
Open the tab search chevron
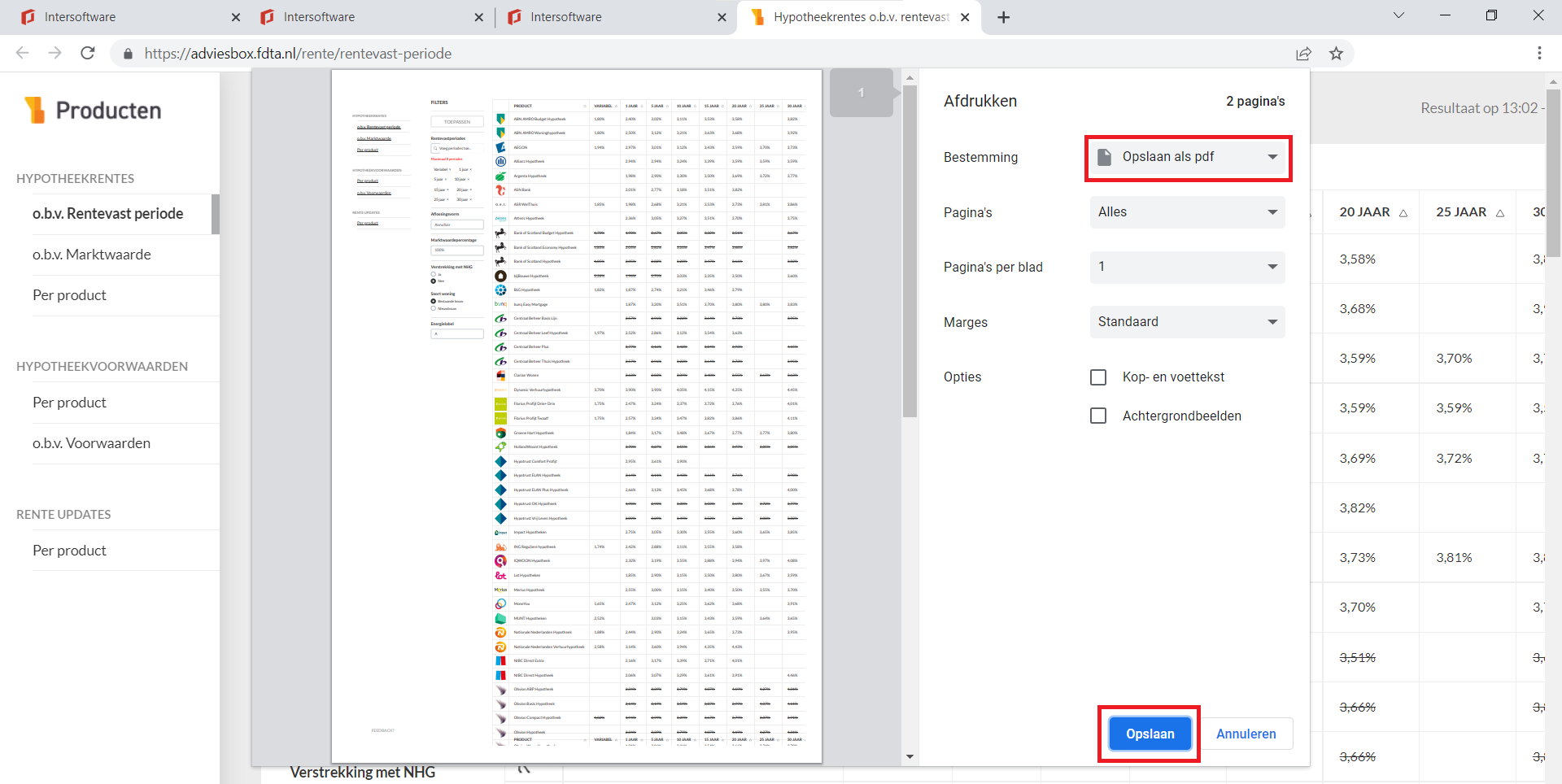(x=1398, y=15)
